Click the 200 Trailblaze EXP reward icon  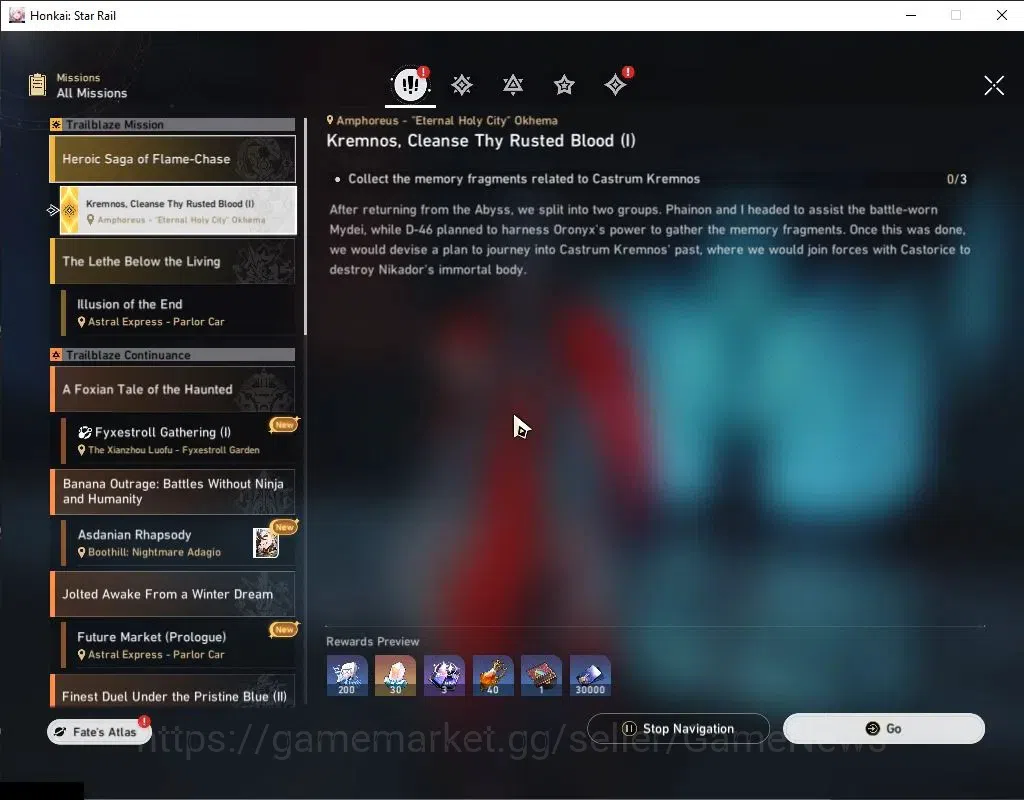pos(347,676)
